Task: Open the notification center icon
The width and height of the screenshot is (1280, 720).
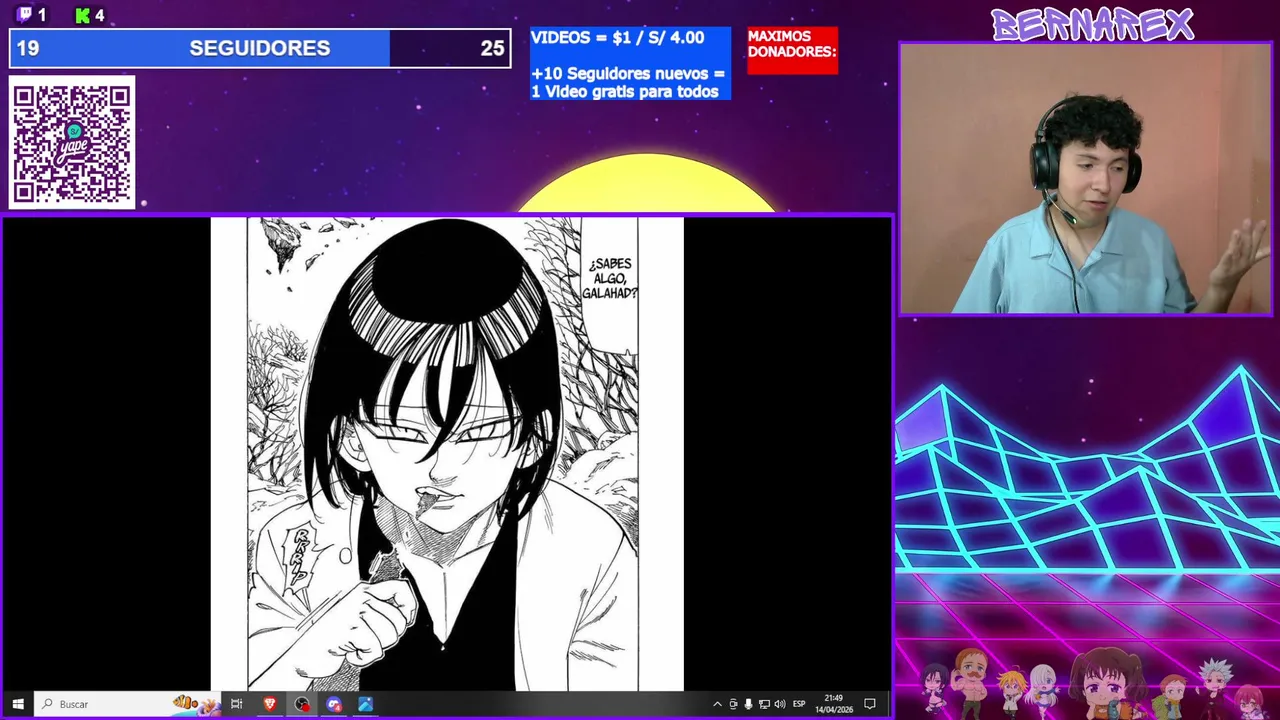Action: pyautogui.click(x=870, y=704)
